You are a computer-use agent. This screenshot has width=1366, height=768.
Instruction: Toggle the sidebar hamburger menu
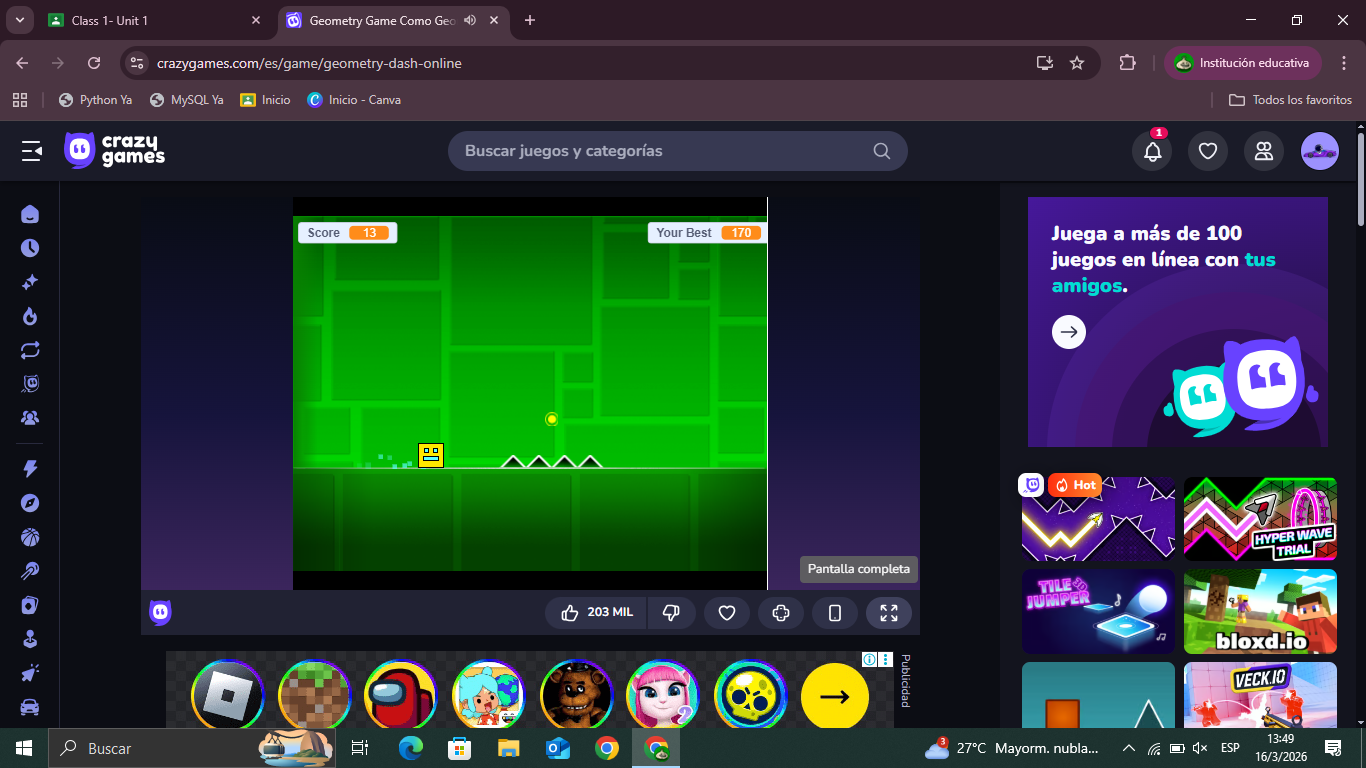click(x=32, y=151)
